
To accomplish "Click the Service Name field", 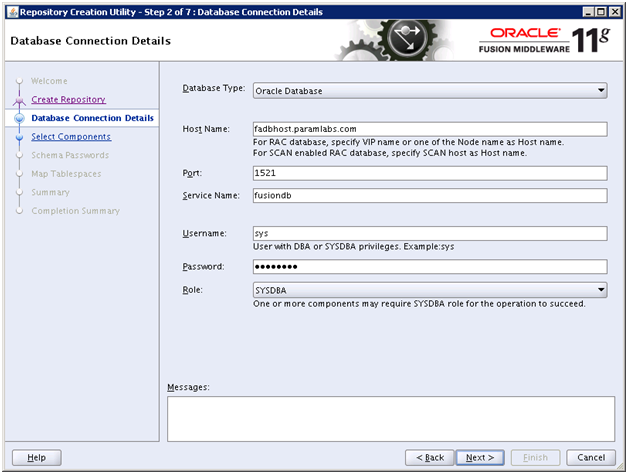I will tap(430, 196).
